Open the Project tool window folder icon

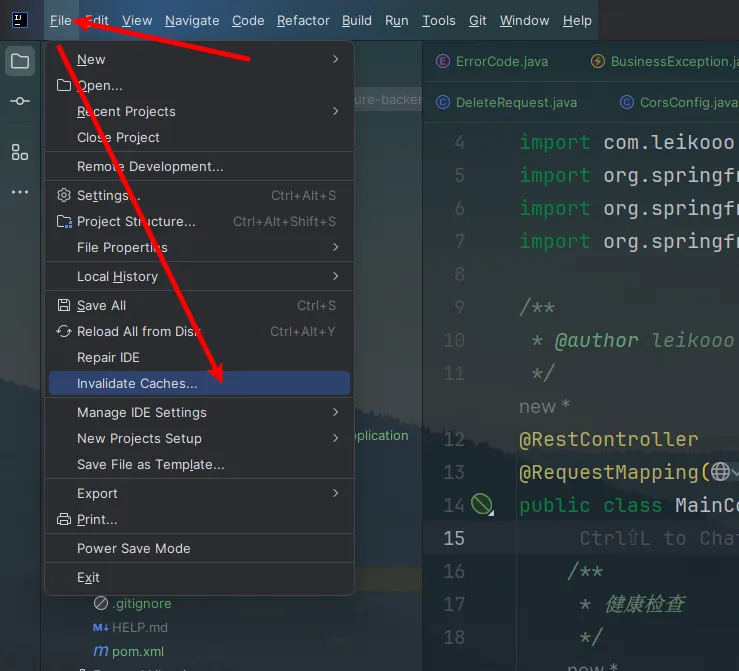pyautogui.click(x=20, y=62)
